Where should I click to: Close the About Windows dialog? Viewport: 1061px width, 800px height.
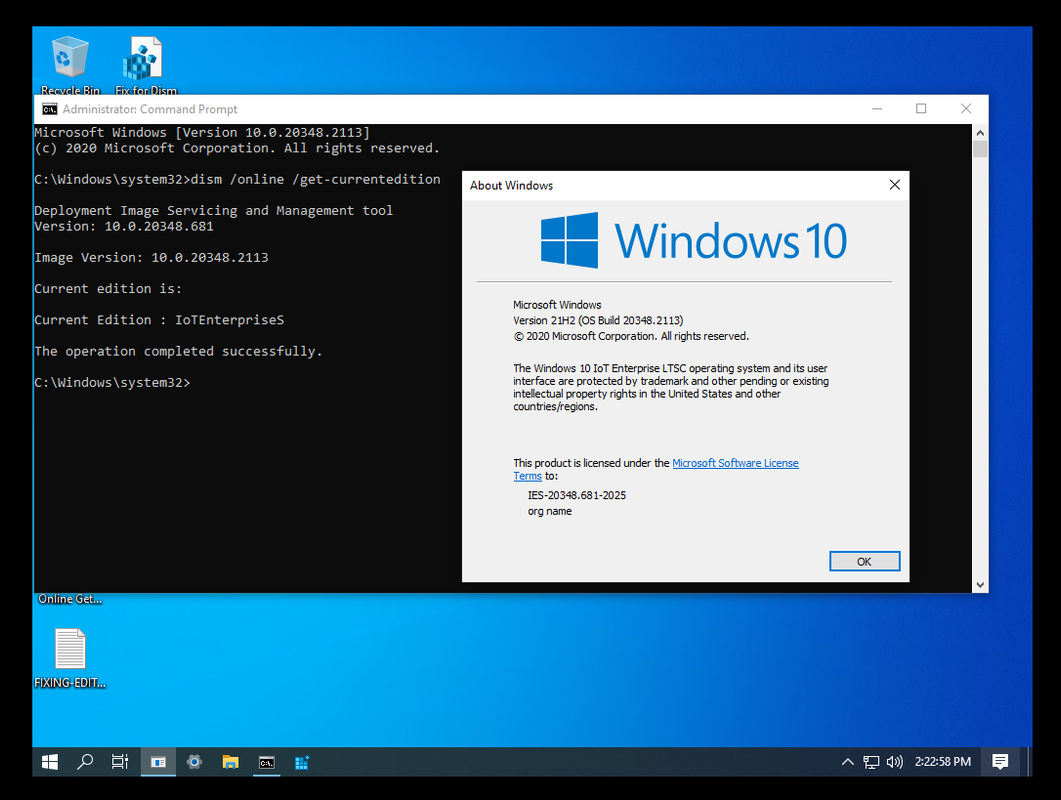click(x=895, y=185)
